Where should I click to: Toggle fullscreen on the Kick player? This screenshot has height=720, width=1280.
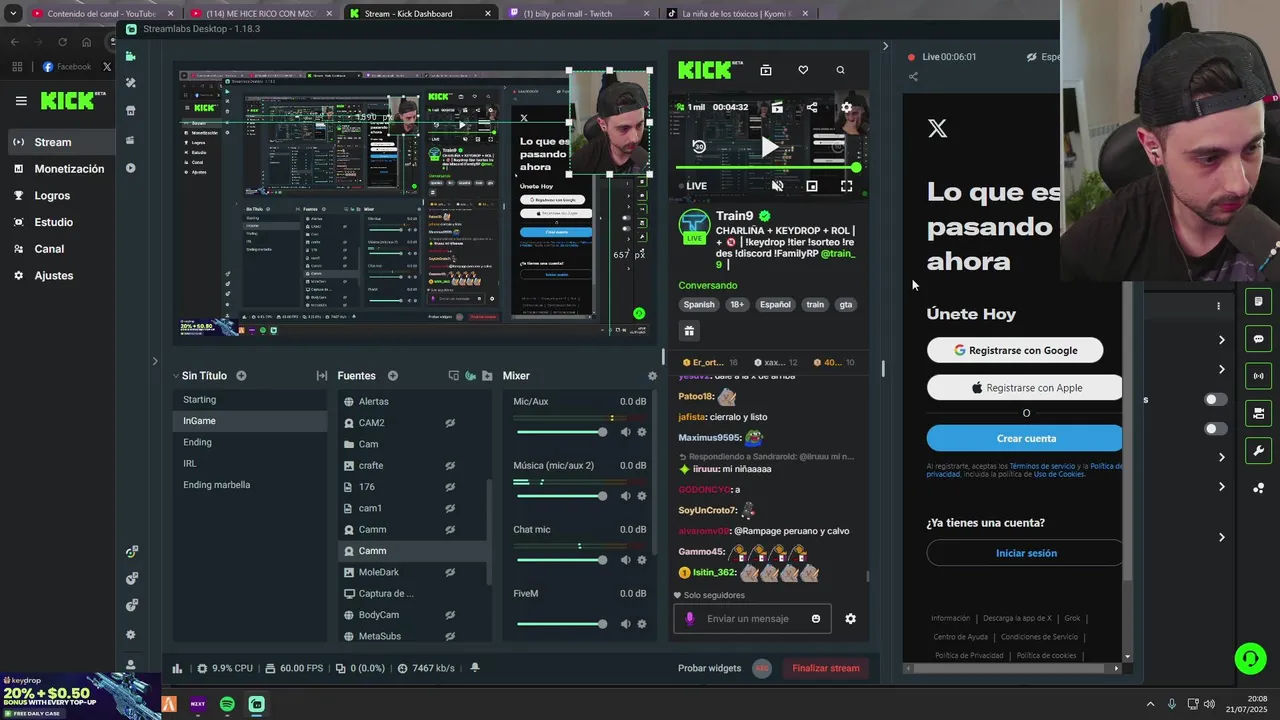pyautogui.click(x=846, y=186)
